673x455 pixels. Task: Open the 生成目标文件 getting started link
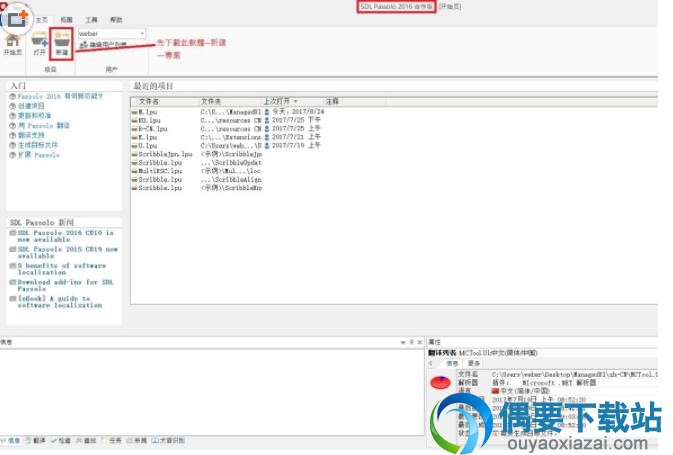[x=37, y=145]
